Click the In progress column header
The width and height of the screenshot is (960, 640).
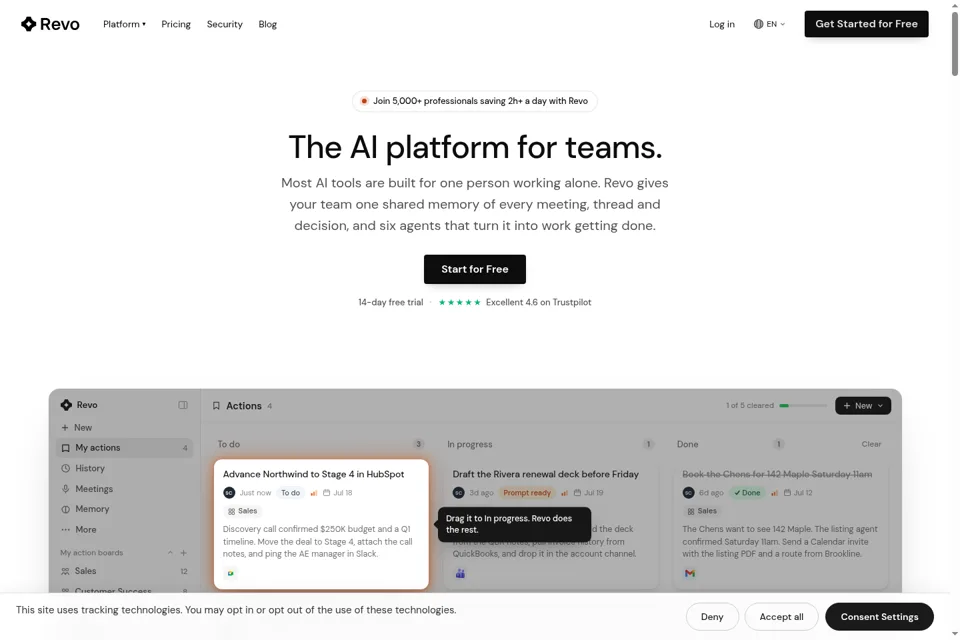(470, 444)
